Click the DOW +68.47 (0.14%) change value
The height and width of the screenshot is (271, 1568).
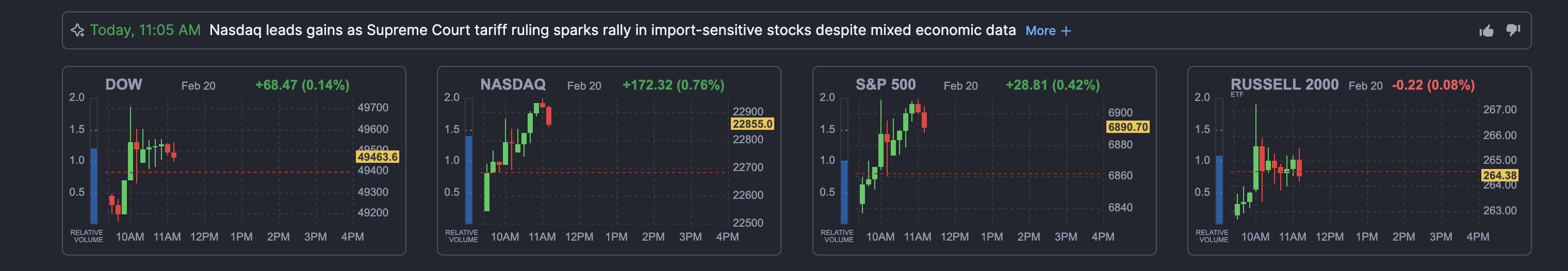(x=302, y=85)
